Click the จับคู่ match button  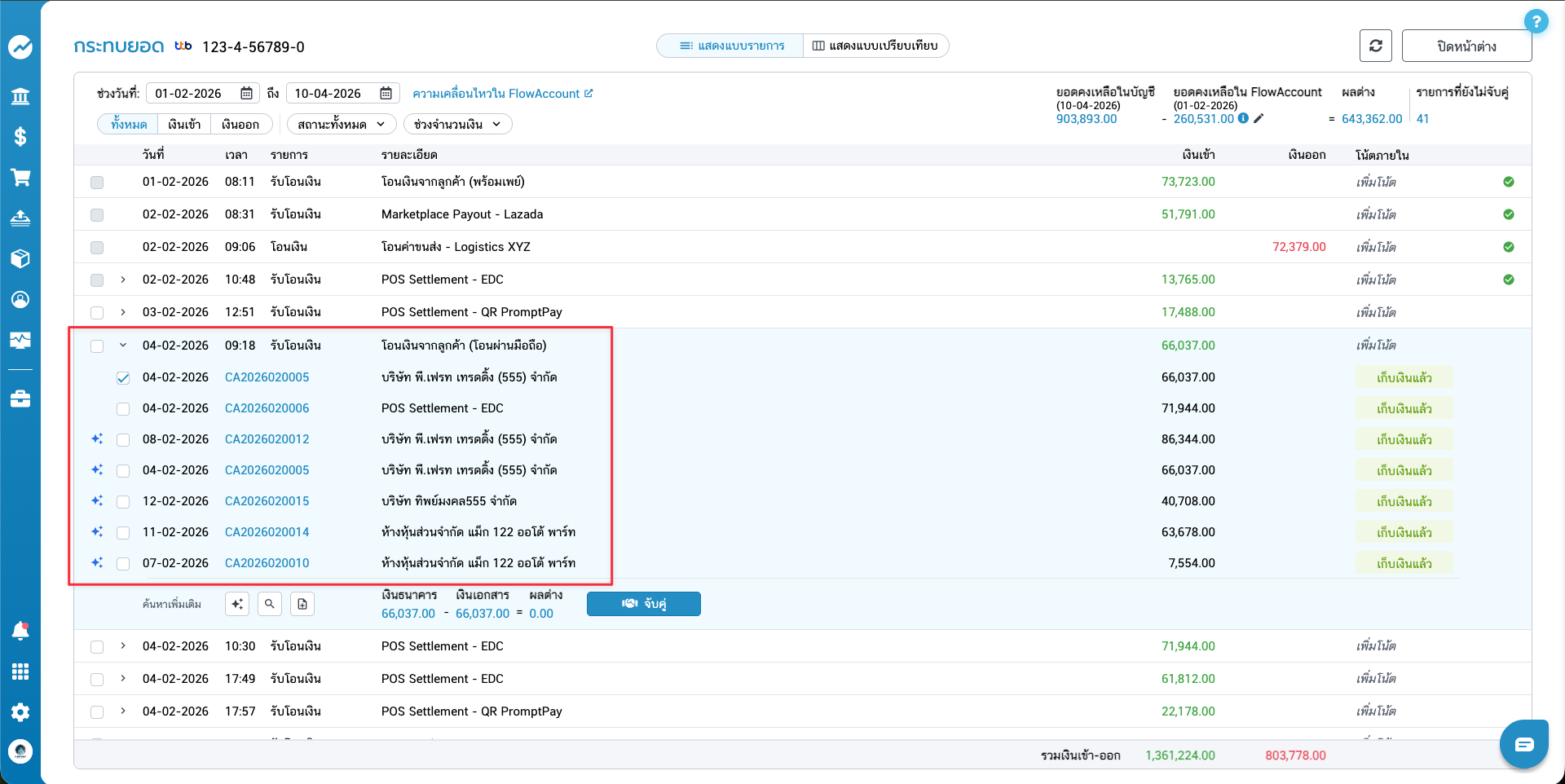[643, 604]
